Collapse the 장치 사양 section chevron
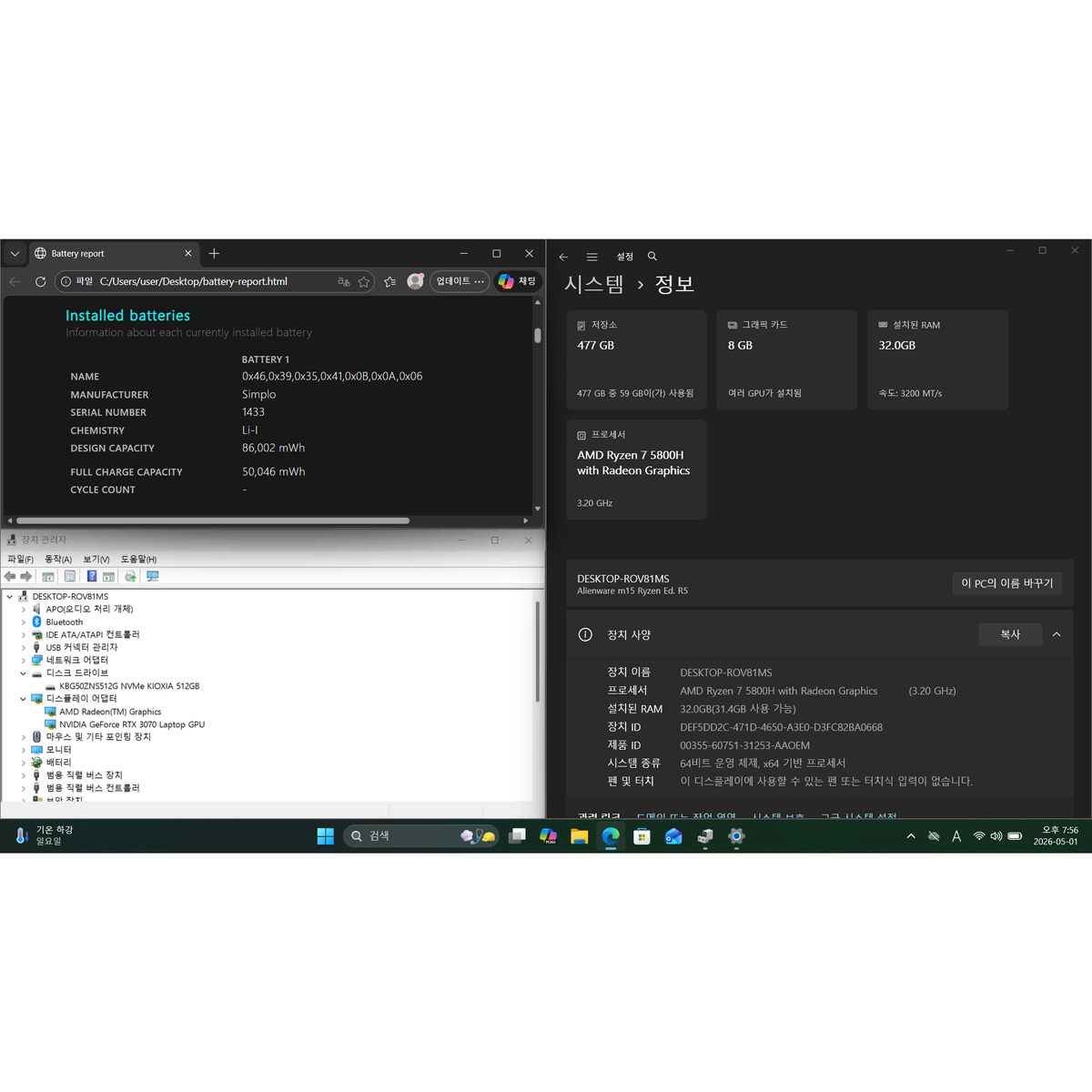This screenshot has width=1092, height=1092. tap(1057, 634)
